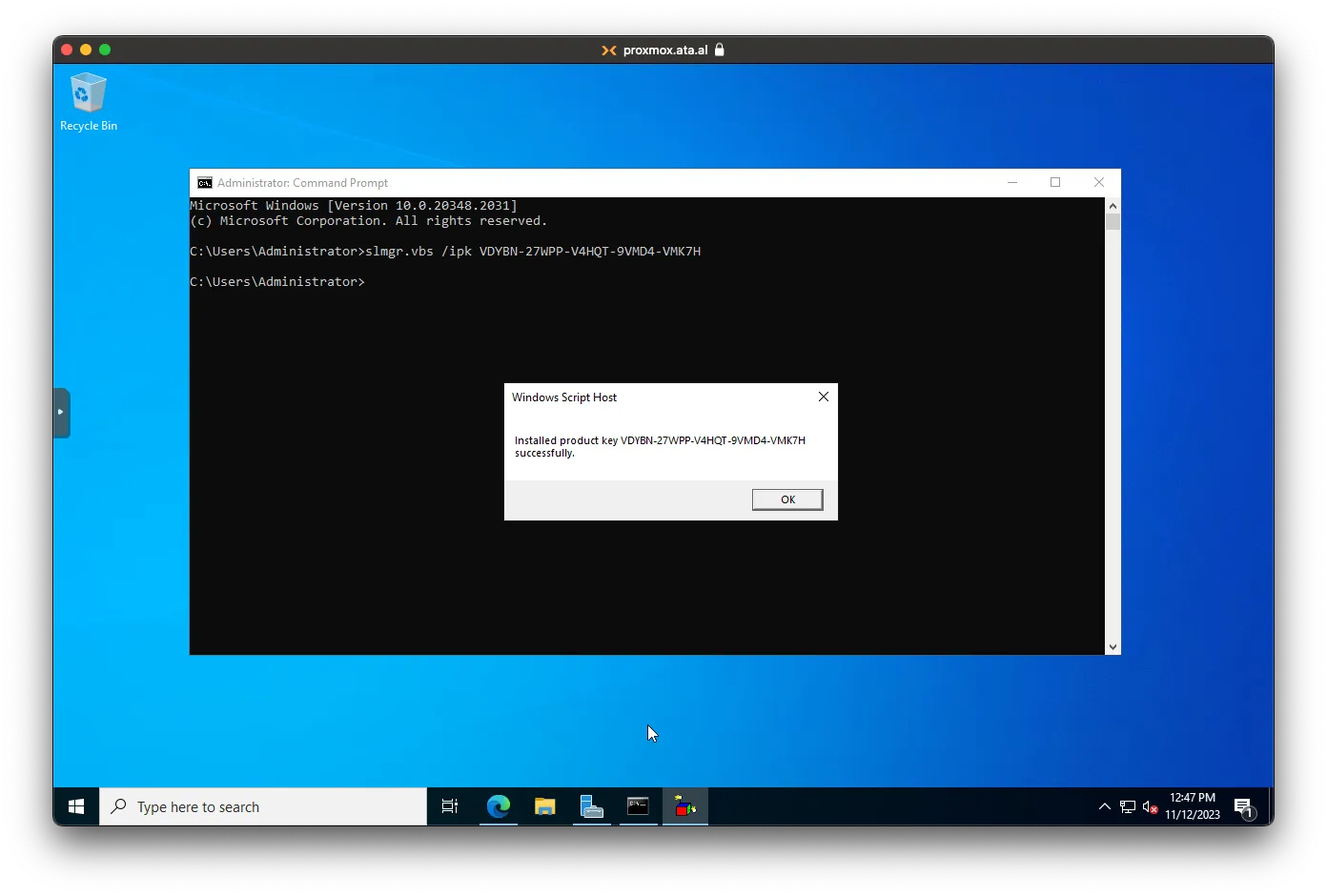Image resolution: width=1327 pixels, height=896 pixels.
Task: Click the 'Installed product key' message text
Action: pos(660,446)
